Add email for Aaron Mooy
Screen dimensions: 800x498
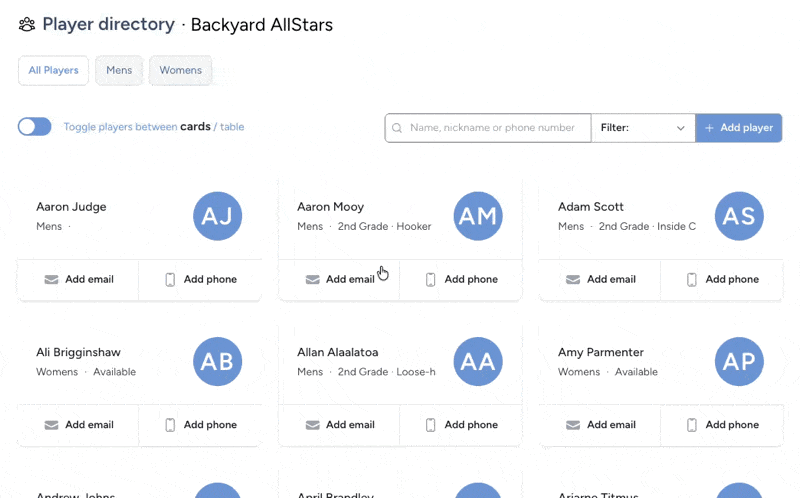point(339,280)
